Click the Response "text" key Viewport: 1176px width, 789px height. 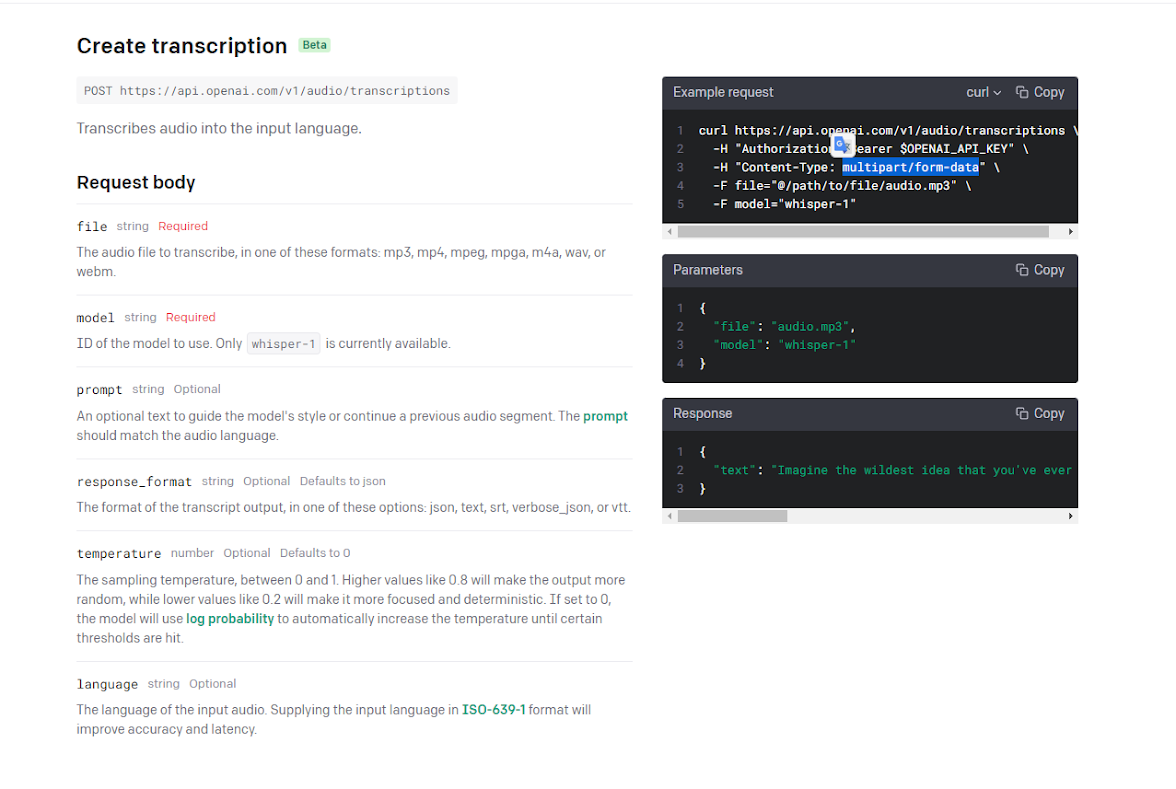pyautogui.click(x=734, y=470)
